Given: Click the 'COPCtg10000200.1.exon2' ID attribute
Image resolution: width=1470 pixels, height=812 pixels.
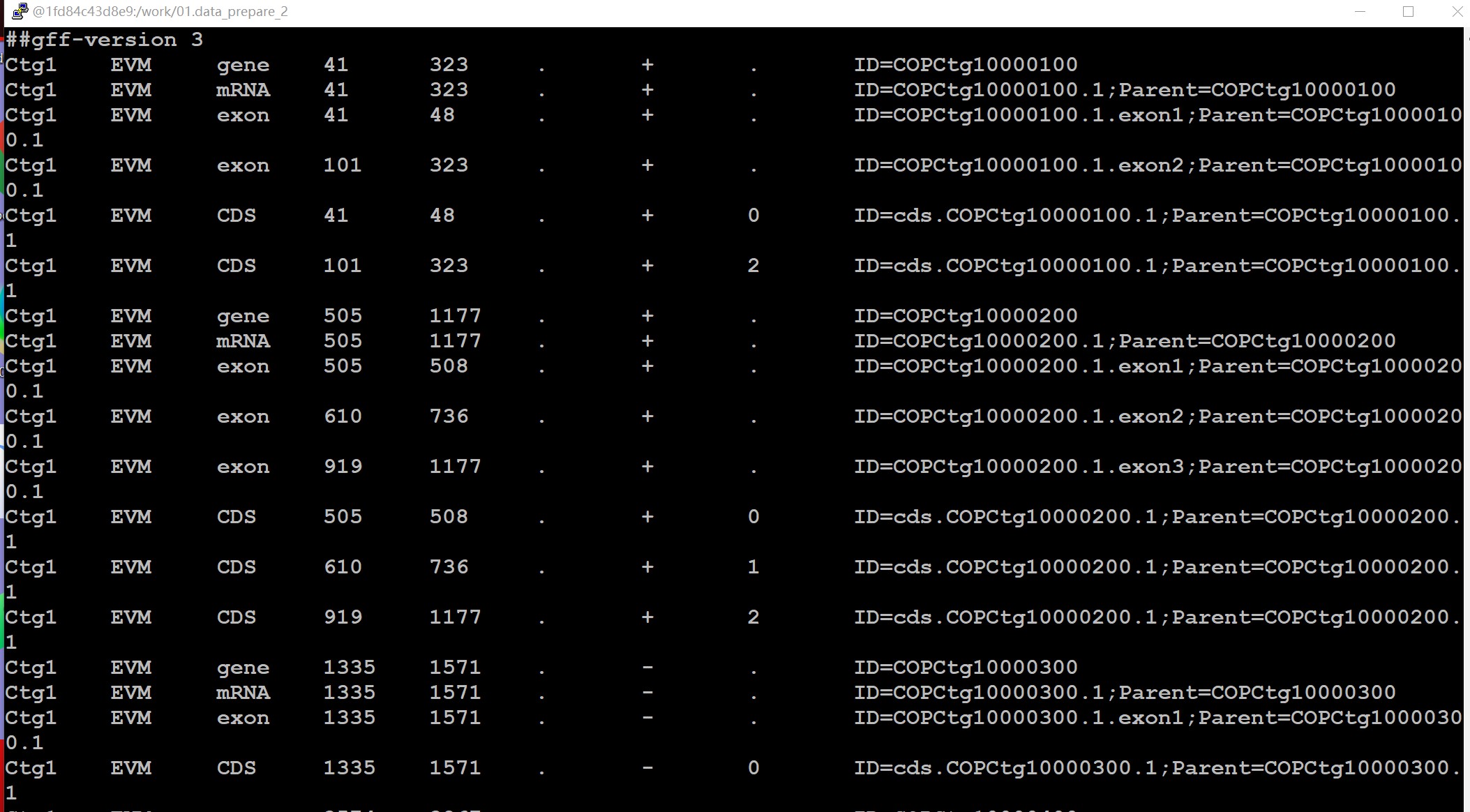Looking at the screenshot, I should coord(1019,416).
